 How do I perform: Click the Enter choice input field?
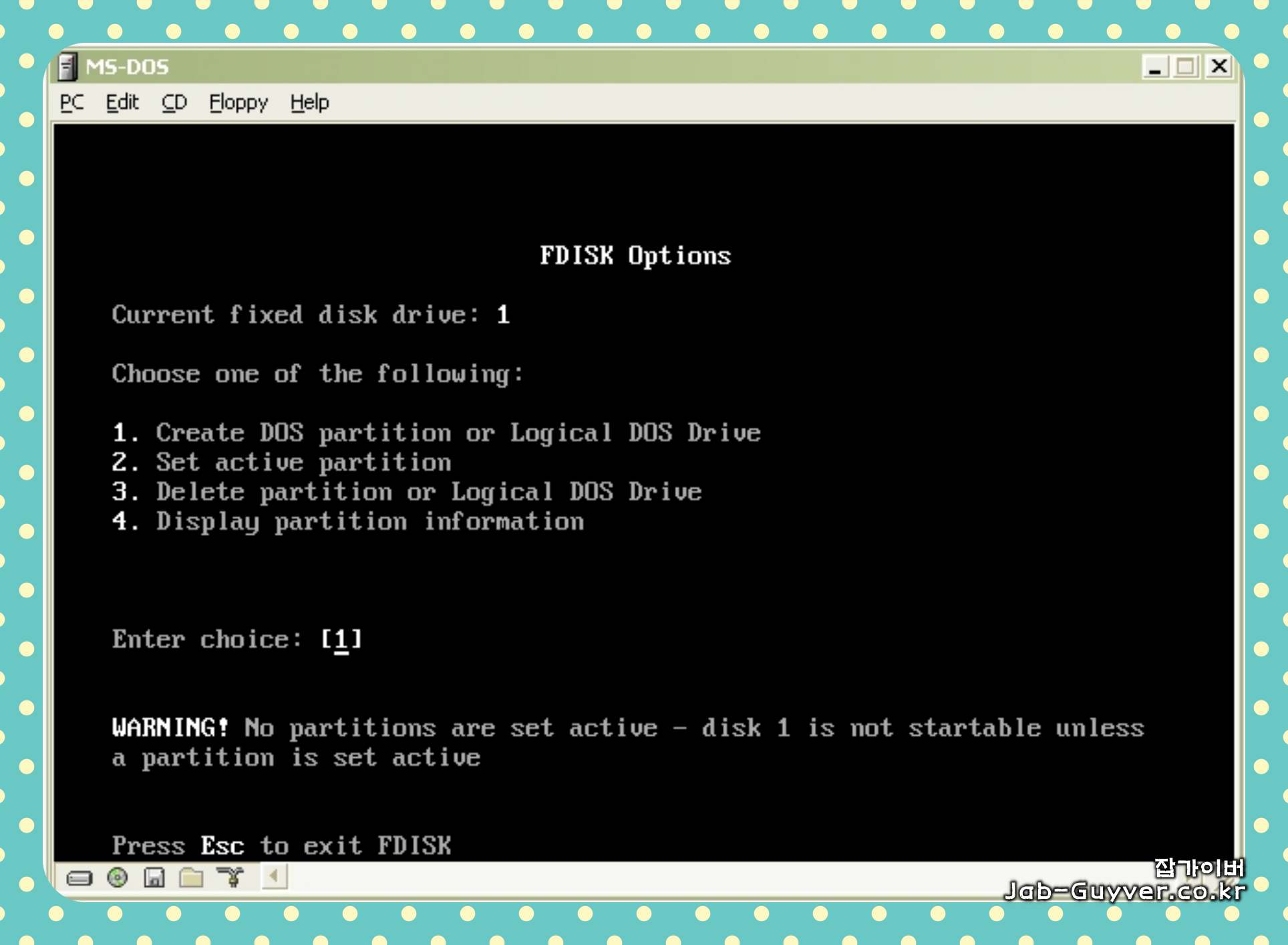(x=341, y=640)
